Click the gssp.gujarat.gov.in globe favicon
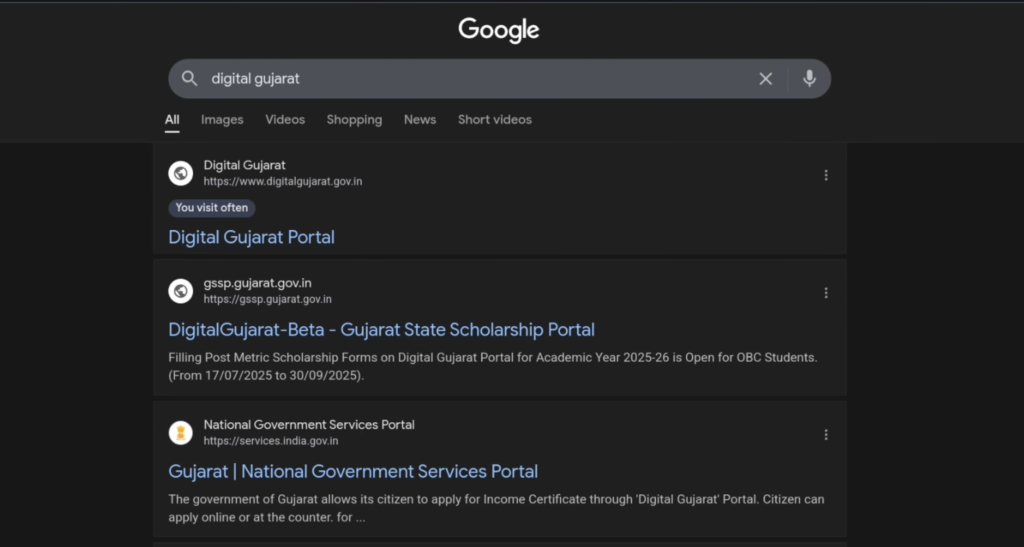This screenshot has height=547, width=1024. (x=181, y=291)
